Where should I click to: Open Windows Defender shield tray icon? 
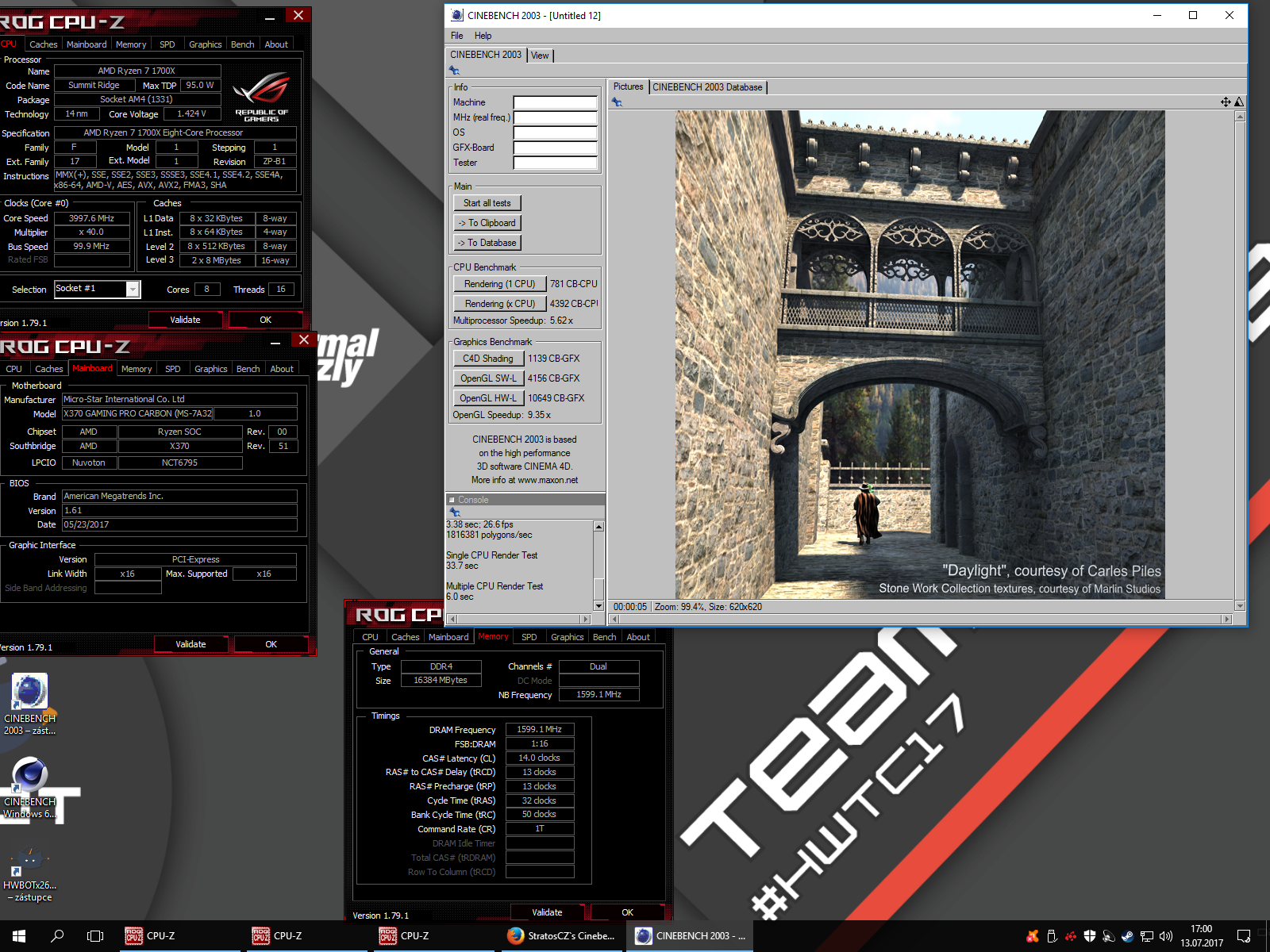point(1090,936)
